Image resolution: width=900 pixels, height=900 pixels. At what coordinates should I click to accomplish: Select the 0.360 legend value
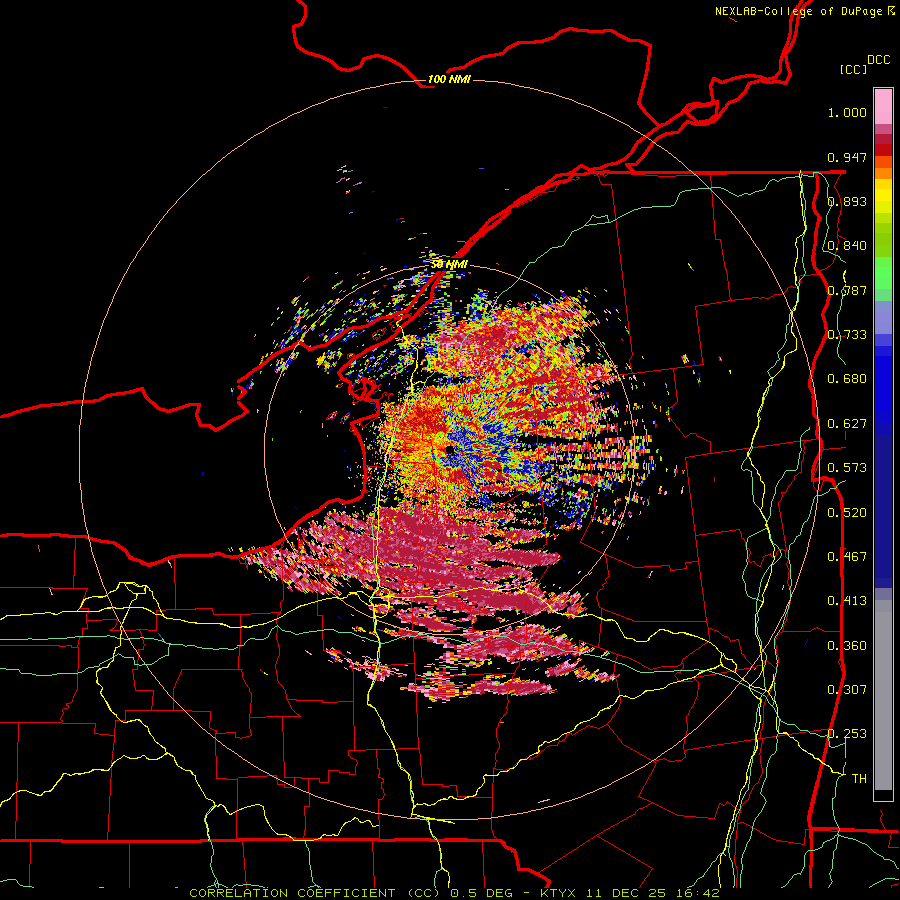[847, 646]
